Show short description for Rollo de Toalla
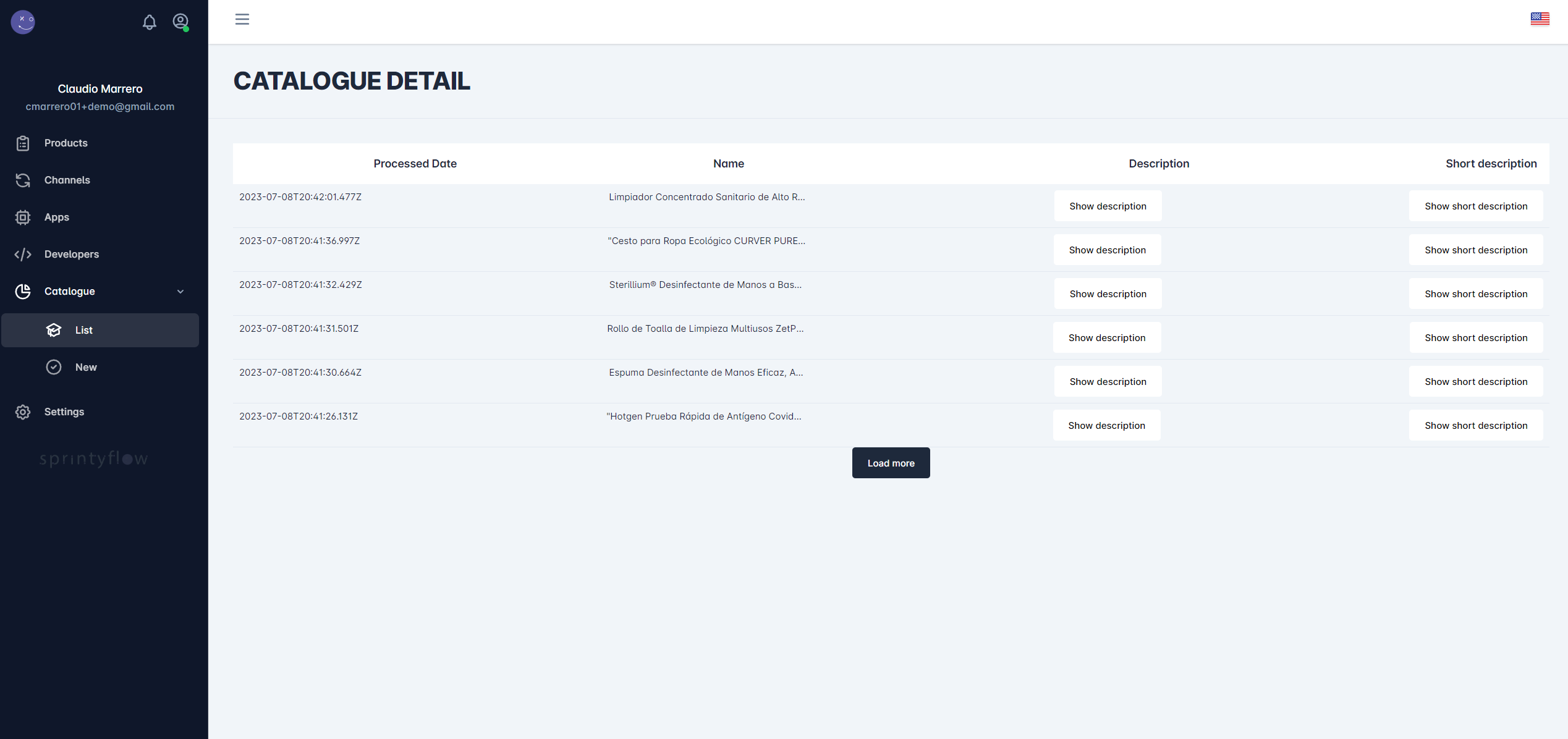Image resolution: width=1568 pixels, height=739 pixels. pyautogui.click(x=1476, y=337)
